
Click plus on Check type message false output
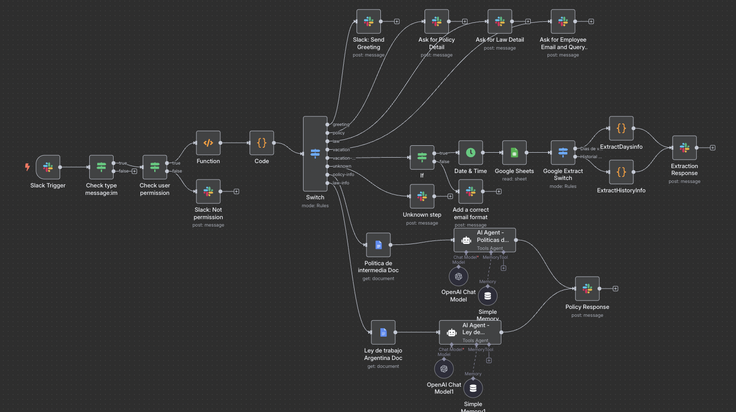pos(134,171)
